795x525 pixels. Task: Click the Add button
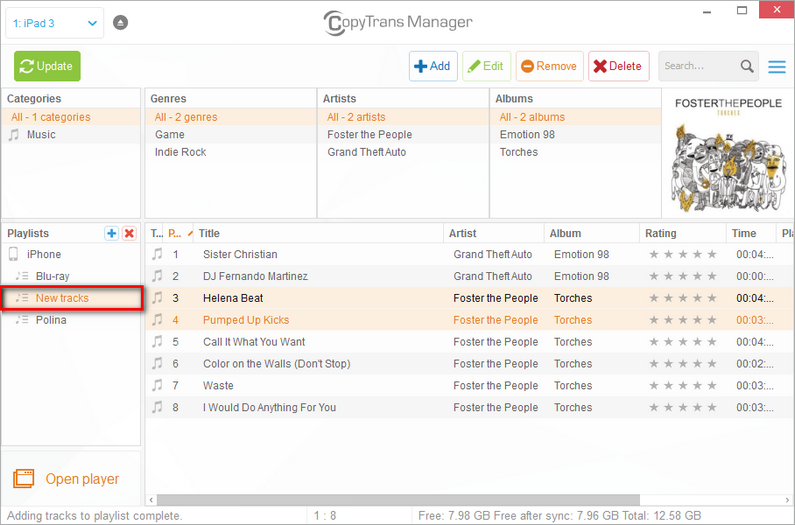pos(433,66)
